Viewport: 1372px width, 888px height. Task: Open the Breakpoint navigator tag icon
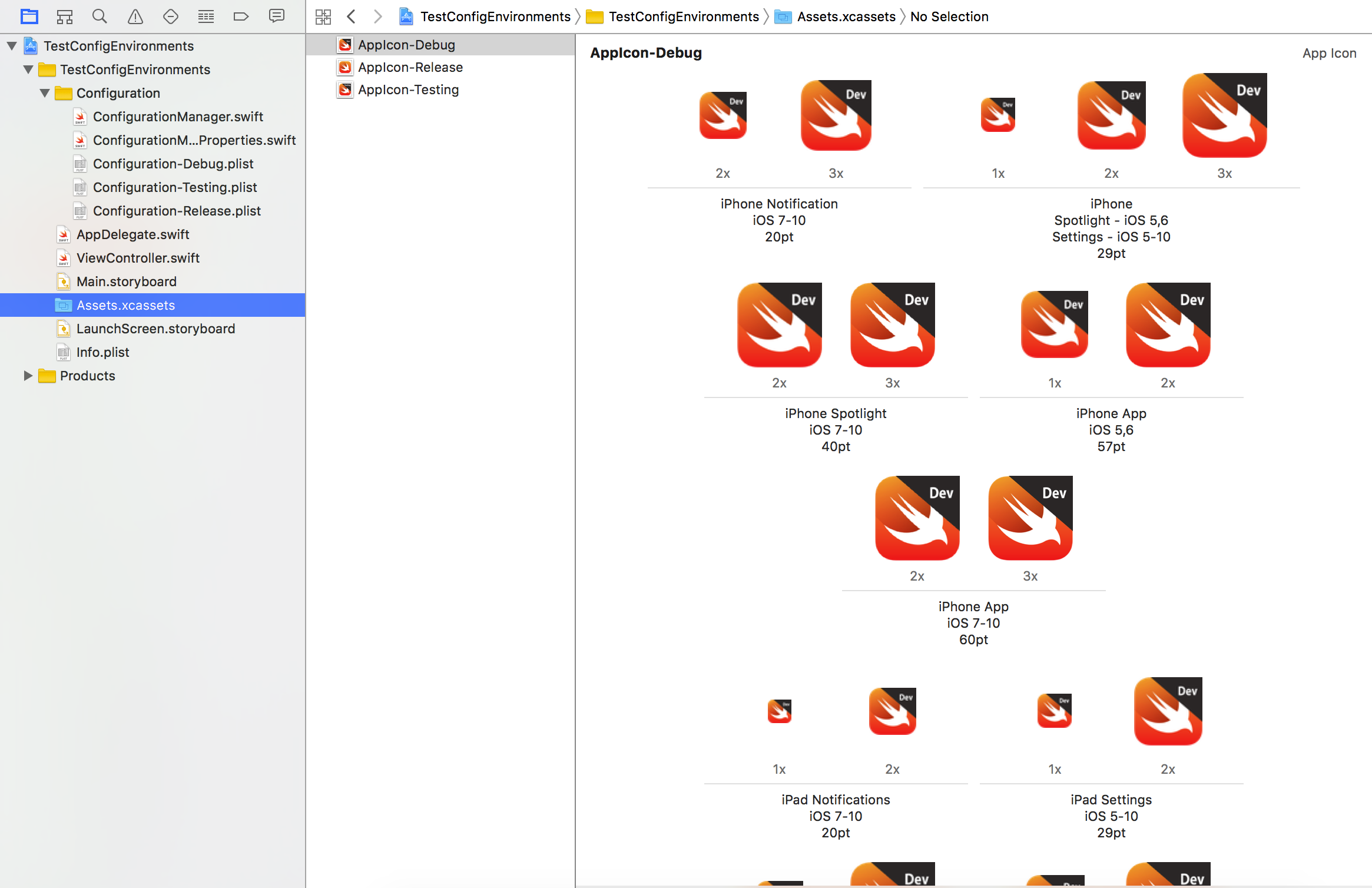(241, 16)
